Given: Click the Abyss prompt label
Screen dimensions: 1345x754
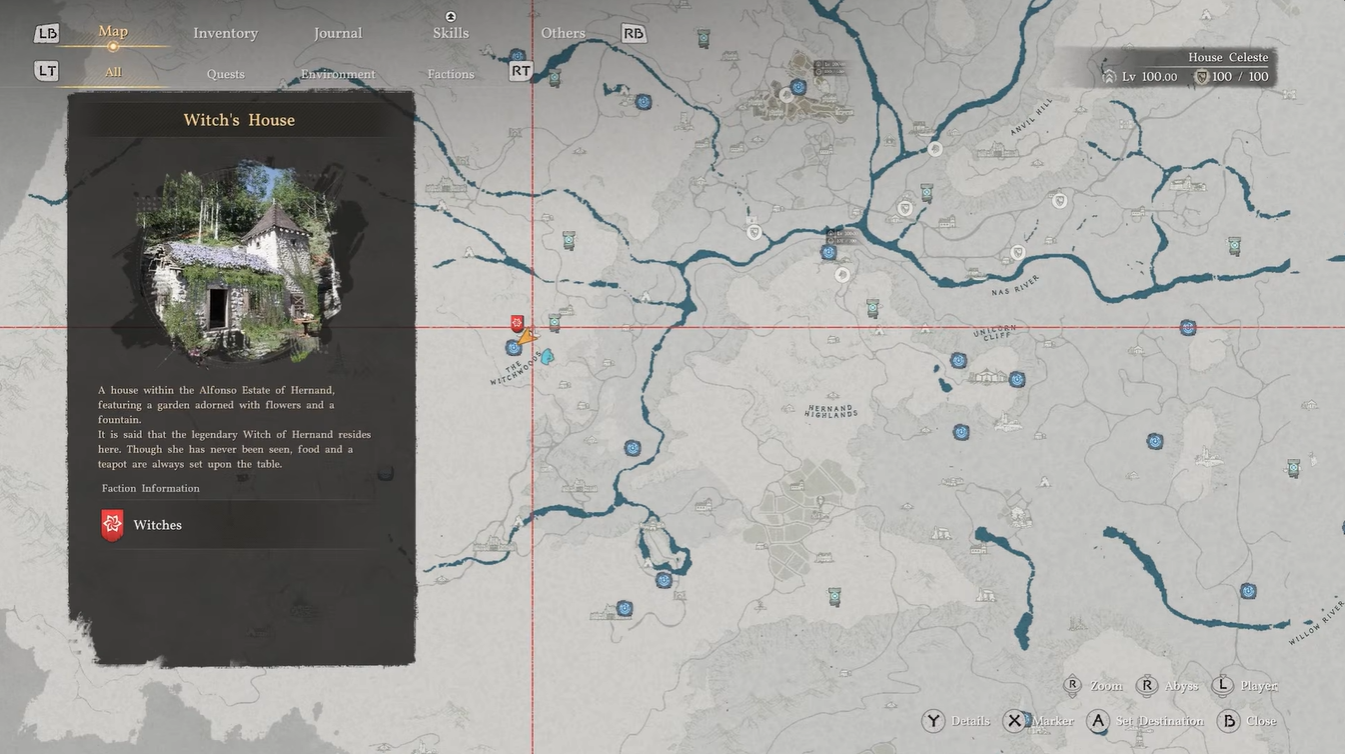Looking at the screenshot, I should tap(1181, 686).
